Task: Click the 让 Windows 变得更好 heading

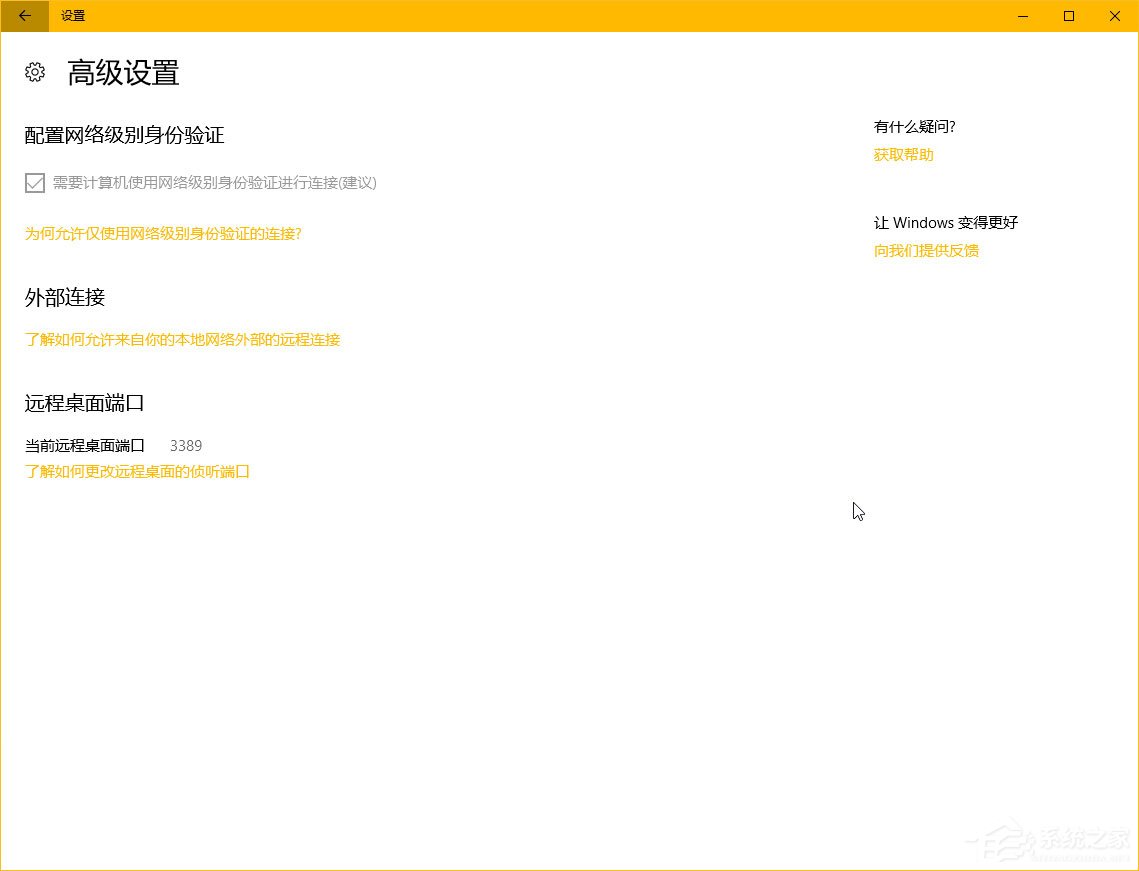Action: pos(945,222)
